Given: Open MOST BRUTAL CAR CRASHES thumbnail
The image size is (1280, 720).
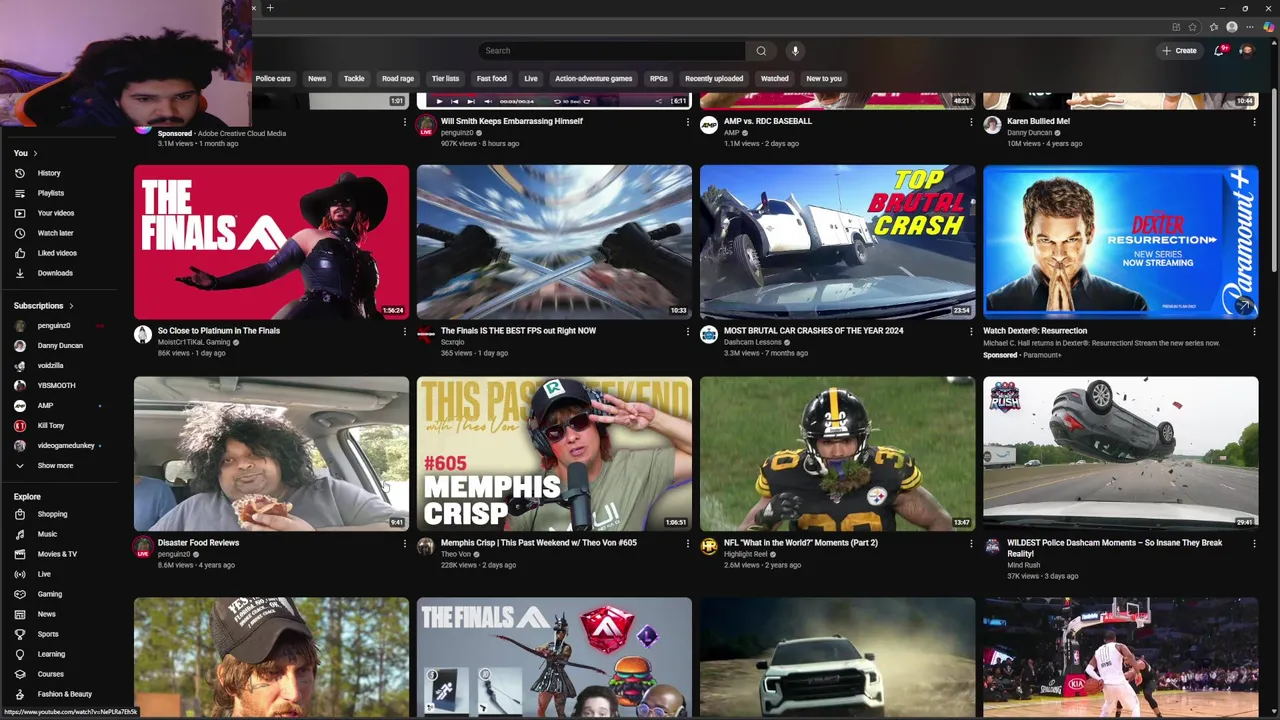Looking at the screenshot, I should (837, 242).
